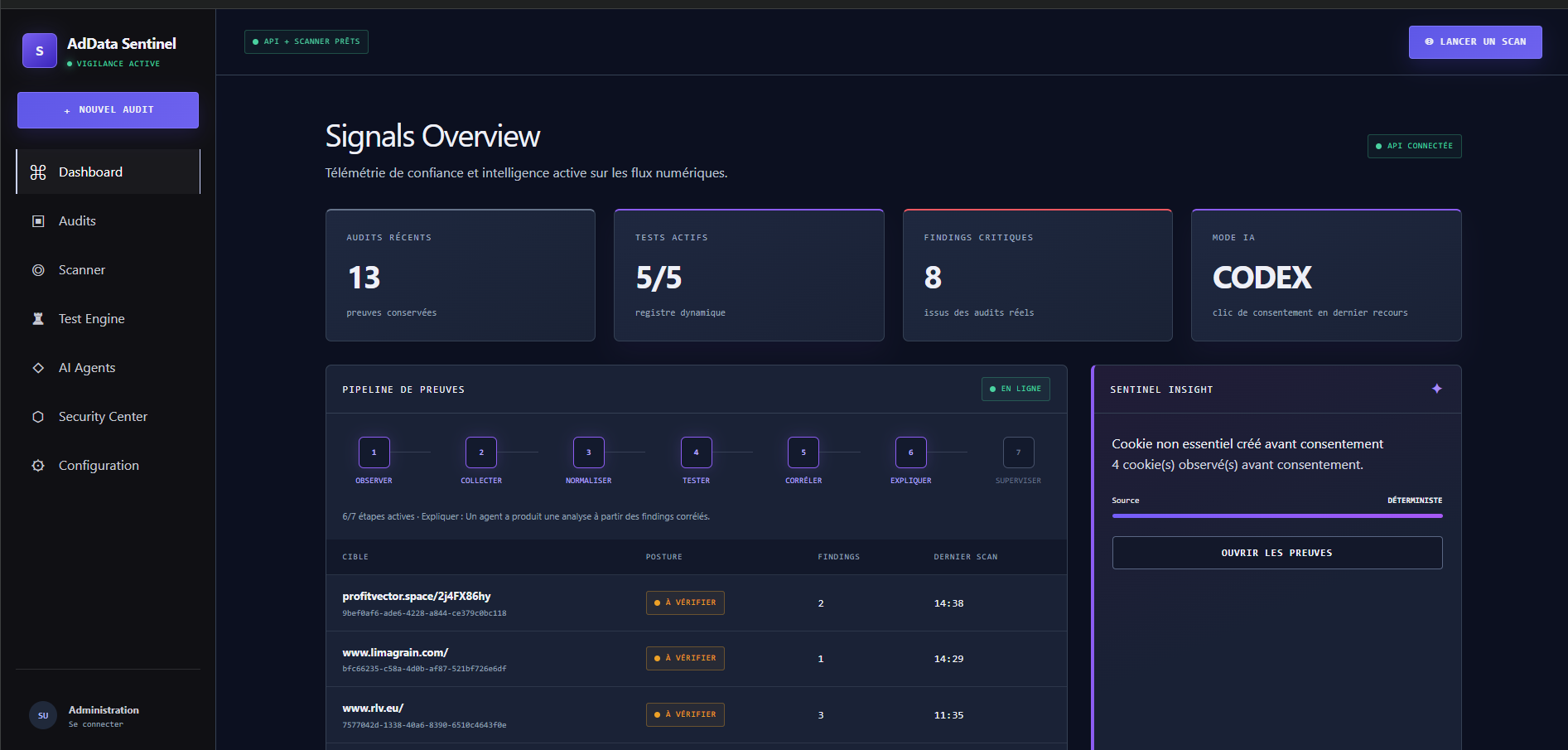Viewport: 1568px width, 750px height.
Task: Open Security Center
Action: pos(108,417)
